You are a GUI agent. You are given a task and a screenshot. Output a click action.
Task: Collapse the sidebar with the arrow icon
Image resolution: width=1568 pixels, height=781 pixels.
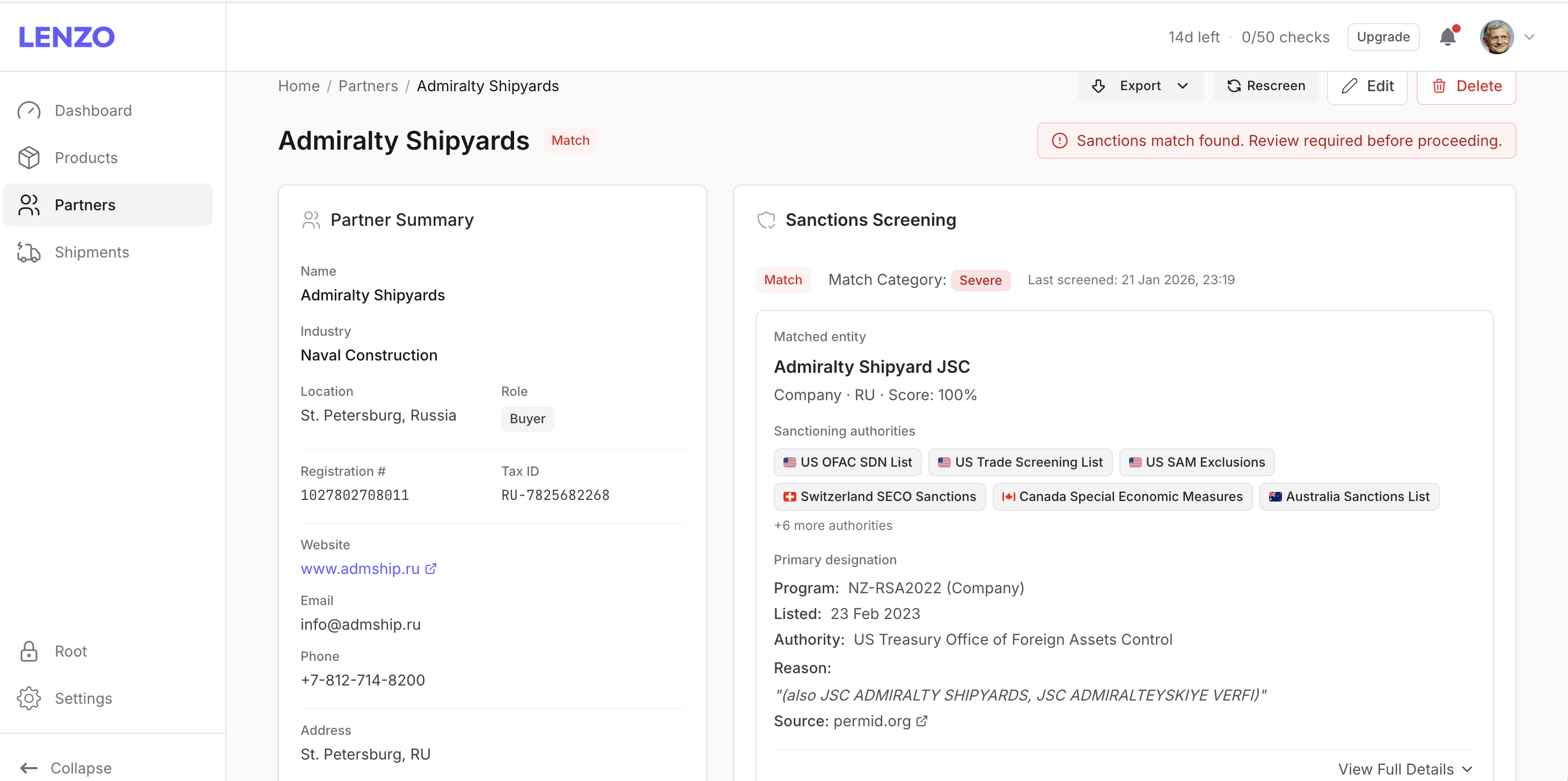28,767
